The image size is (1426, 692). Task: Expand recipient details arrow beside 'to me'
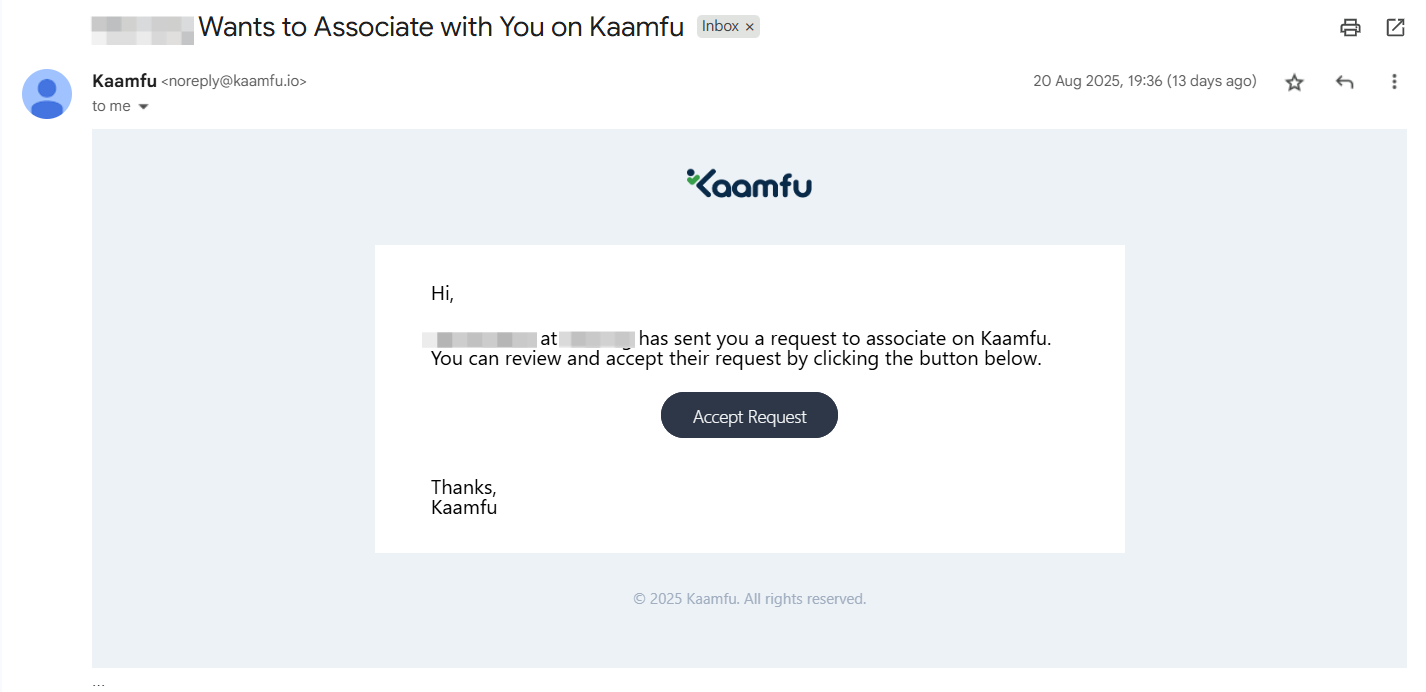coord(143,107)
